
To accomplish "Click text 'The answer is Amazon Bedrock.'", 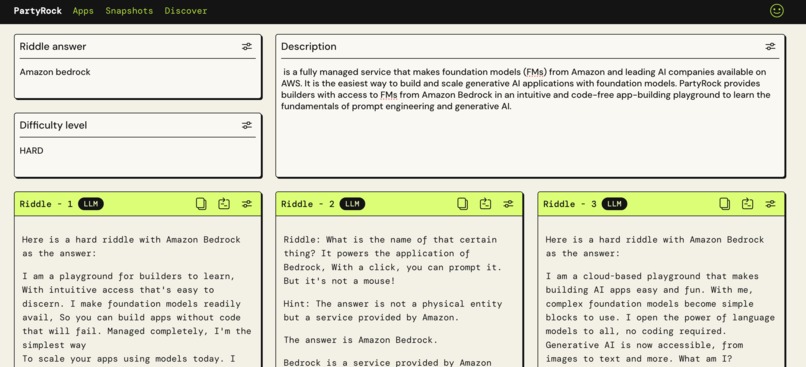I will click(361, 340).
